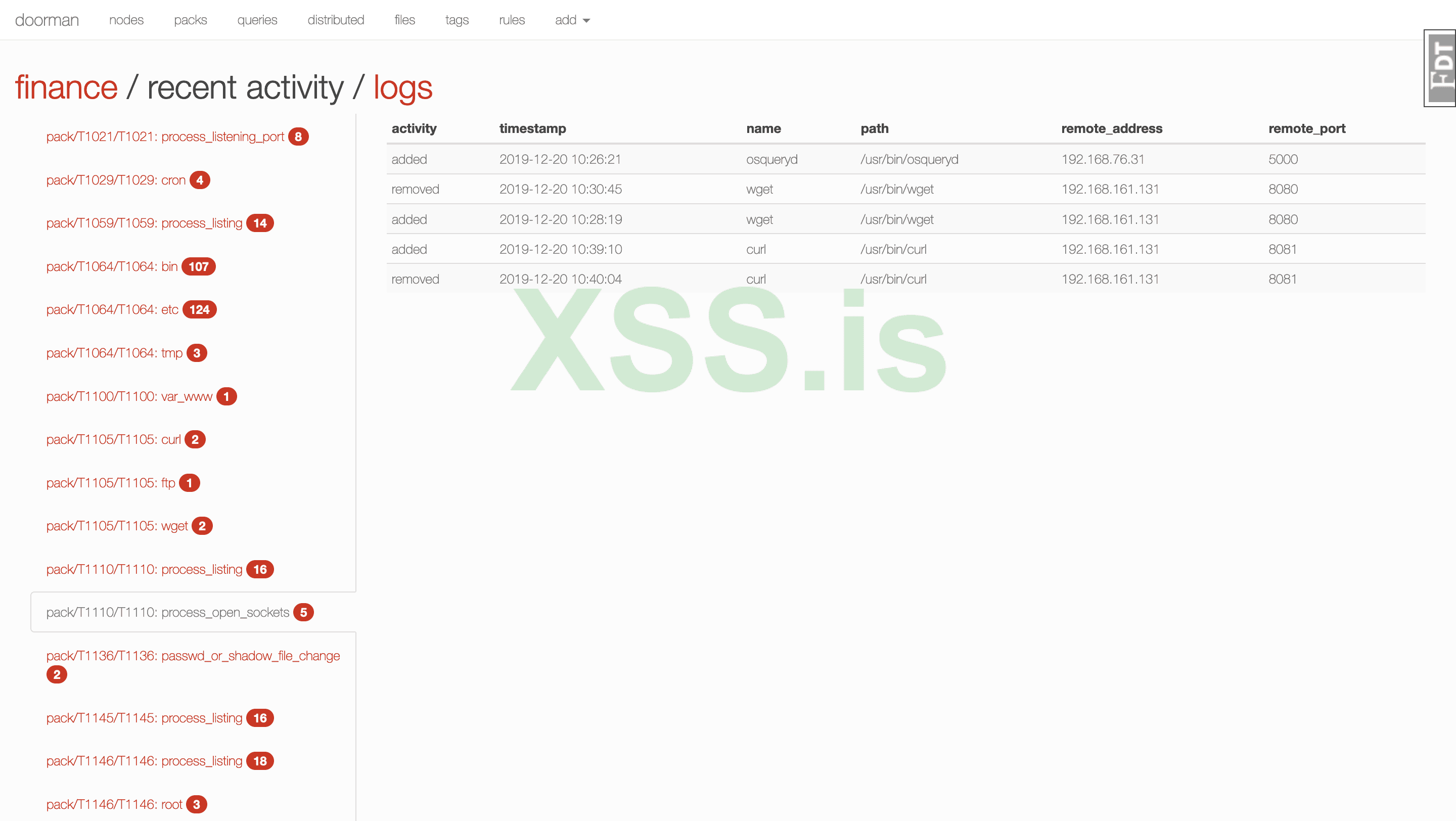Screen dimensions: 1456x821
Task: Click the logs breadcrumb link
Action: tap(402, 87)
